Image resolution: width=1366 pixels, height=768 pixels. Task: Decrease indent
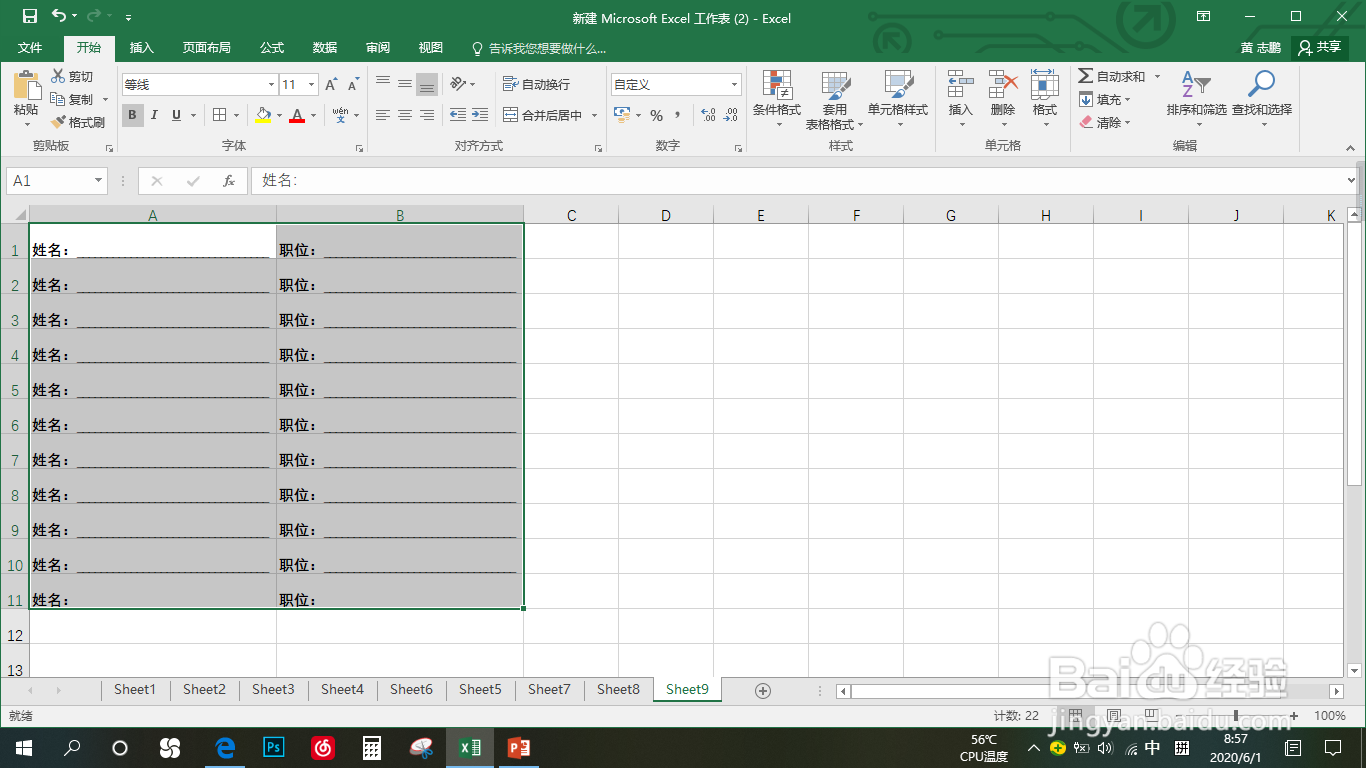[x=458, y=115]
